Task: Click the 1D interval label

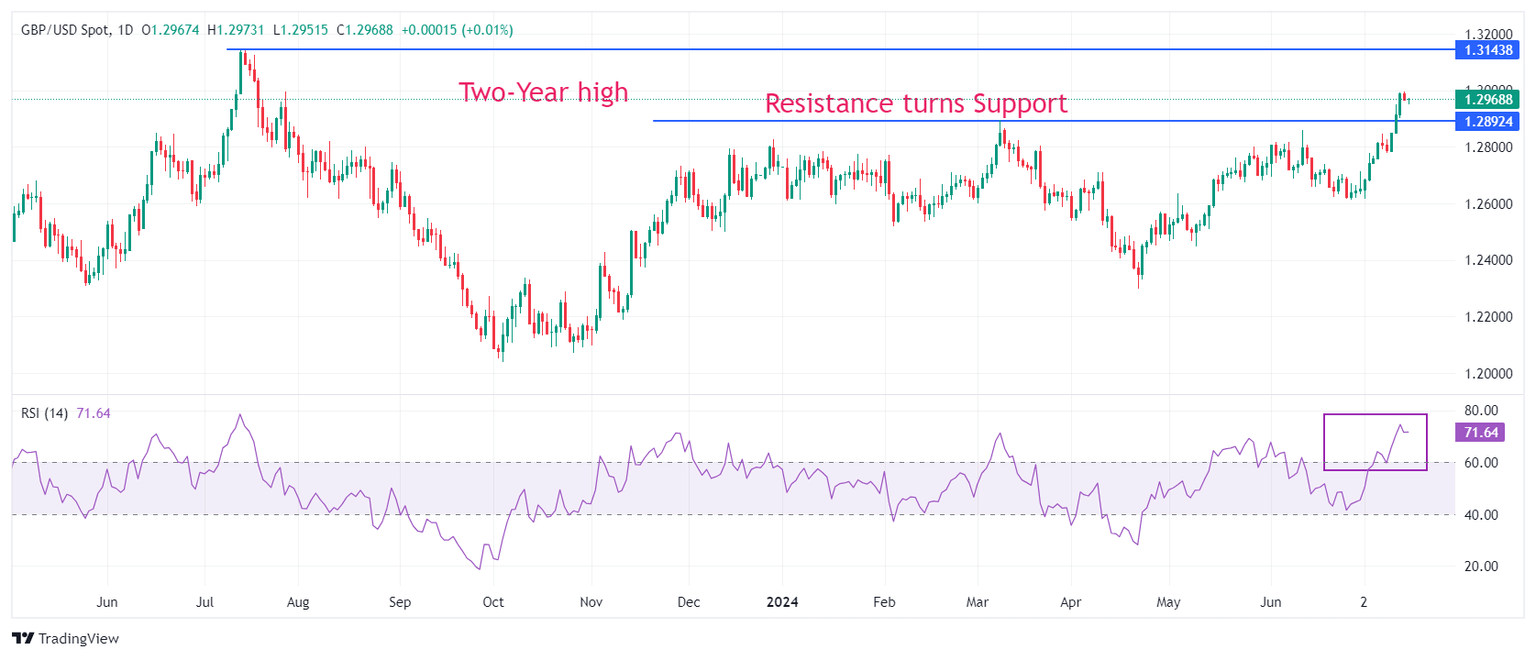Action: (126, 31)
